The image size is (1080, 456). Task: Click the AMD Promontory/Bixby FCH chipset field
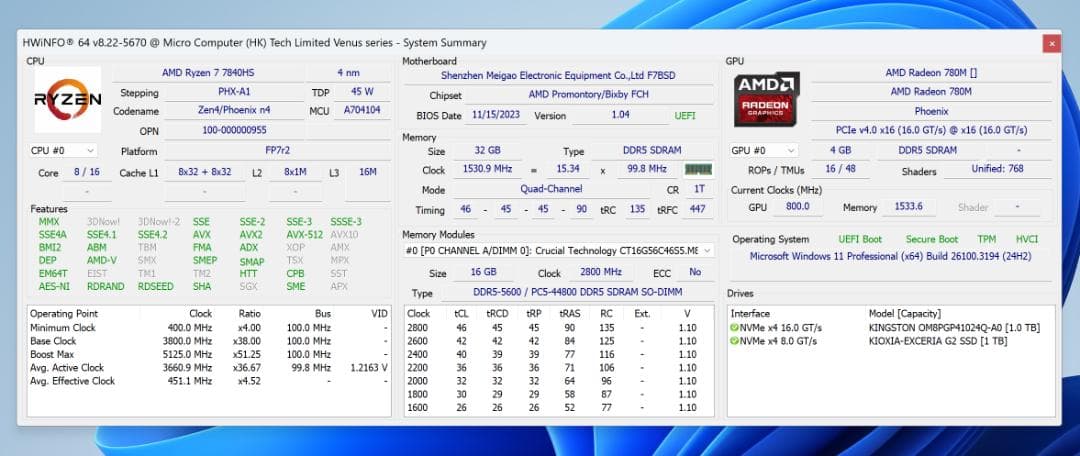[589, 94]
